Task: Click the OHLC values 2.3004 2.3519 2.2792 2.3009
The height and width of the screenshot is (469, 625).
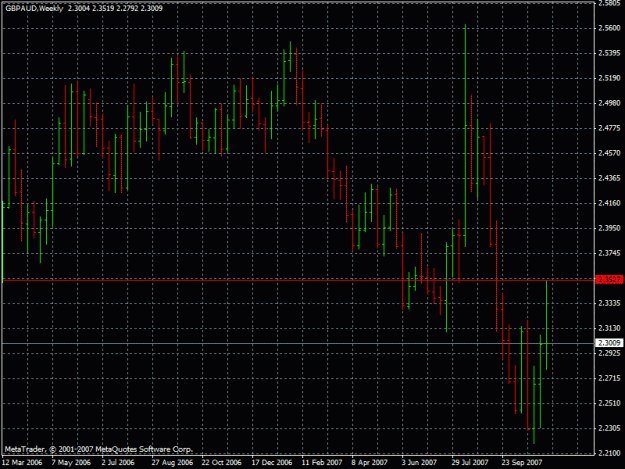Action: (115, 8)
